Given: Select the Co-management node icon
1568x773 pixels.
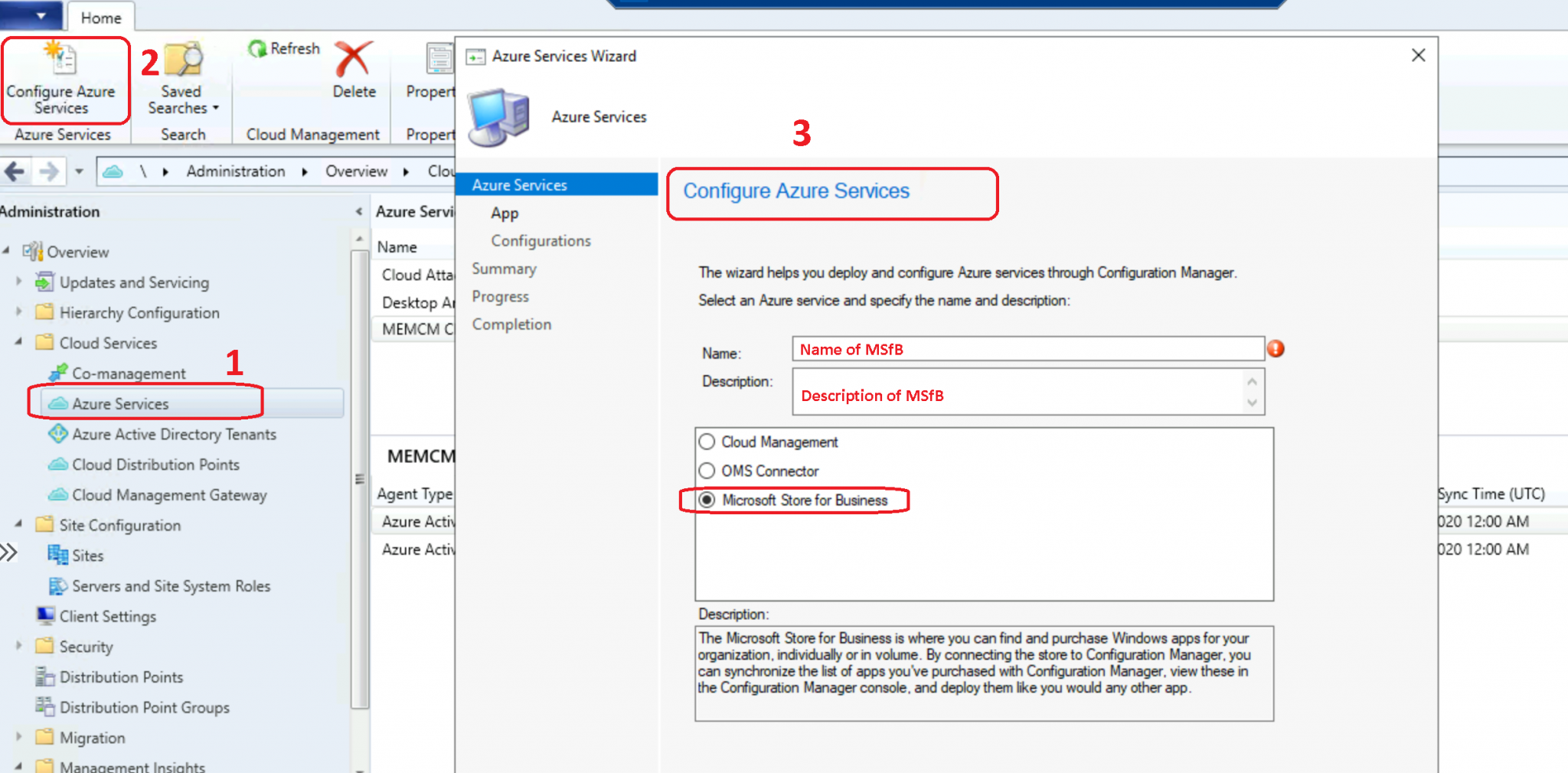Looking at the screenshot, I should click(57, 373).
